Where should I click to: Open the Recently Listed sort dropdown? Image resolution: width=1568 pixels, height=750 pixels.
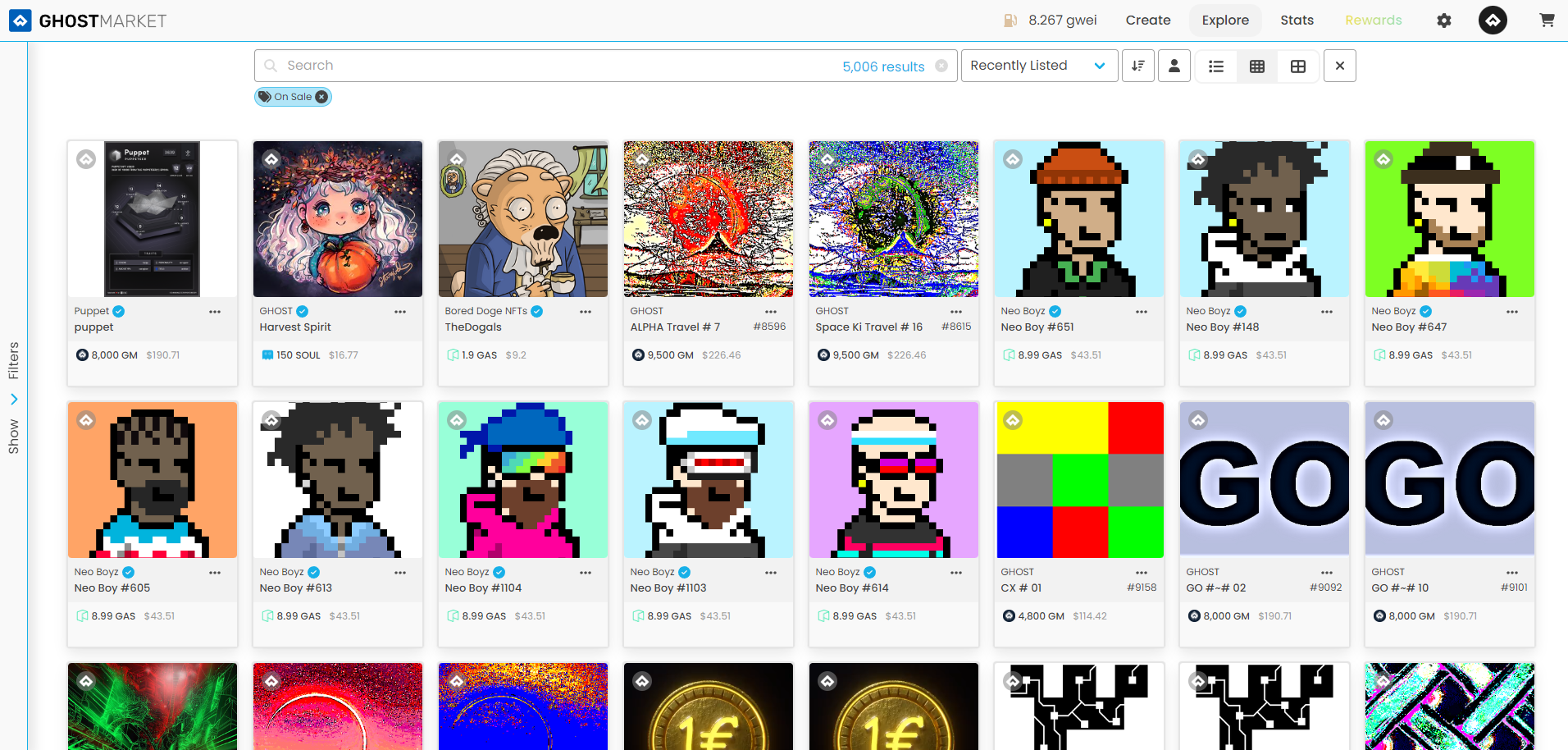pyautogui.click(x=1038, y=66)
